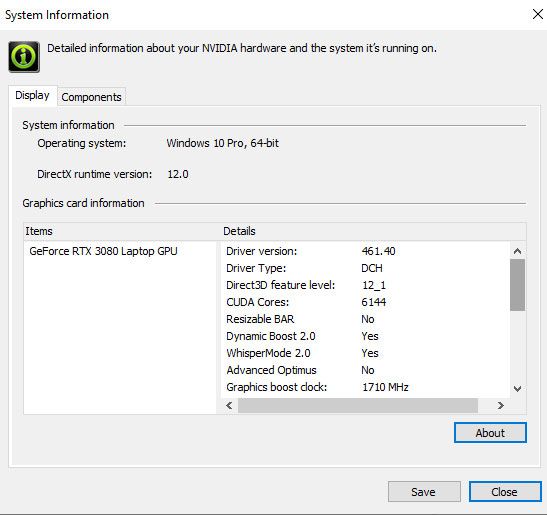Screen dimensions: 547x515
Task: Select GeForce RTX 3080 Laptop GPU item
Action: pyautogui.click(x=103, y=251)
